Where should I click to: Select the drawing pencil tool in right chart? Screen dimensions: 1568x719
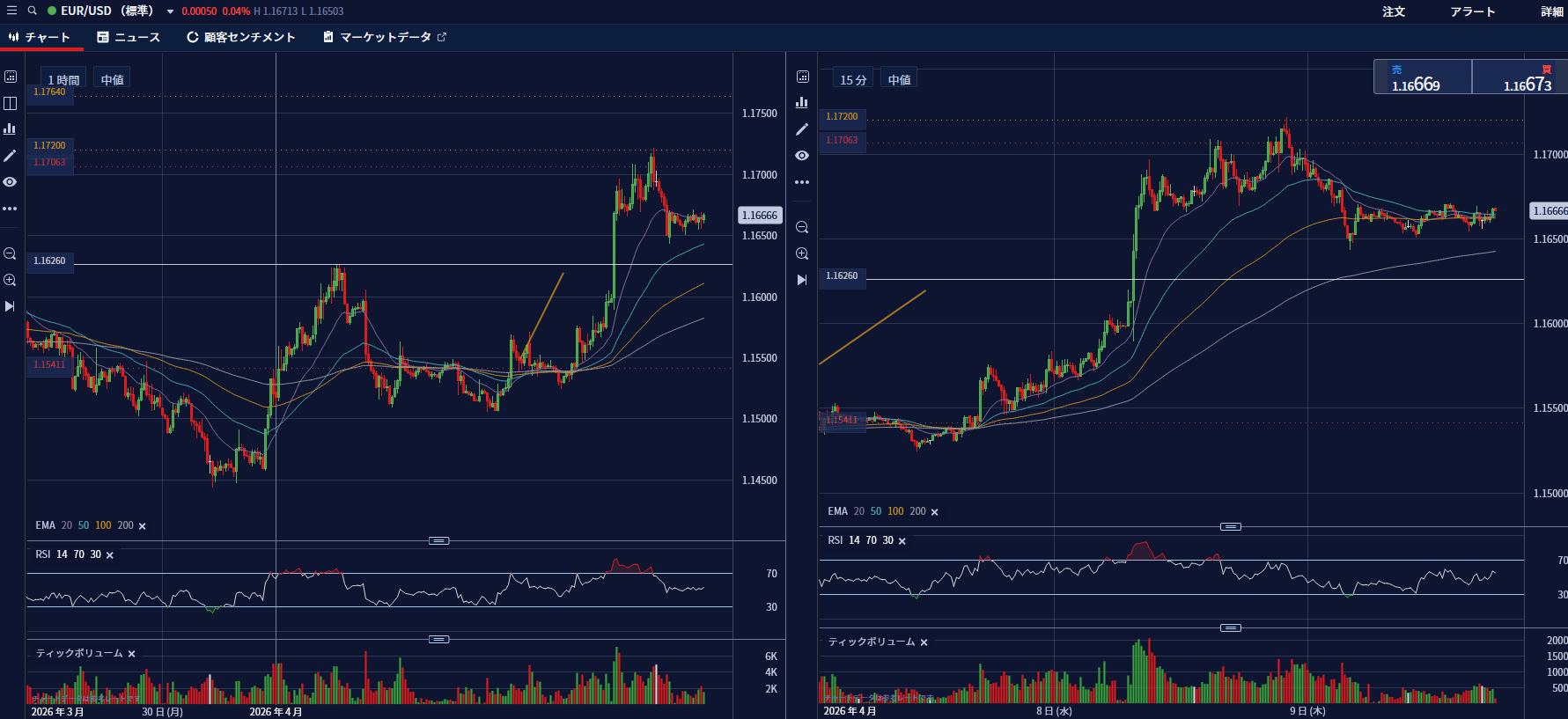[802, 129]
